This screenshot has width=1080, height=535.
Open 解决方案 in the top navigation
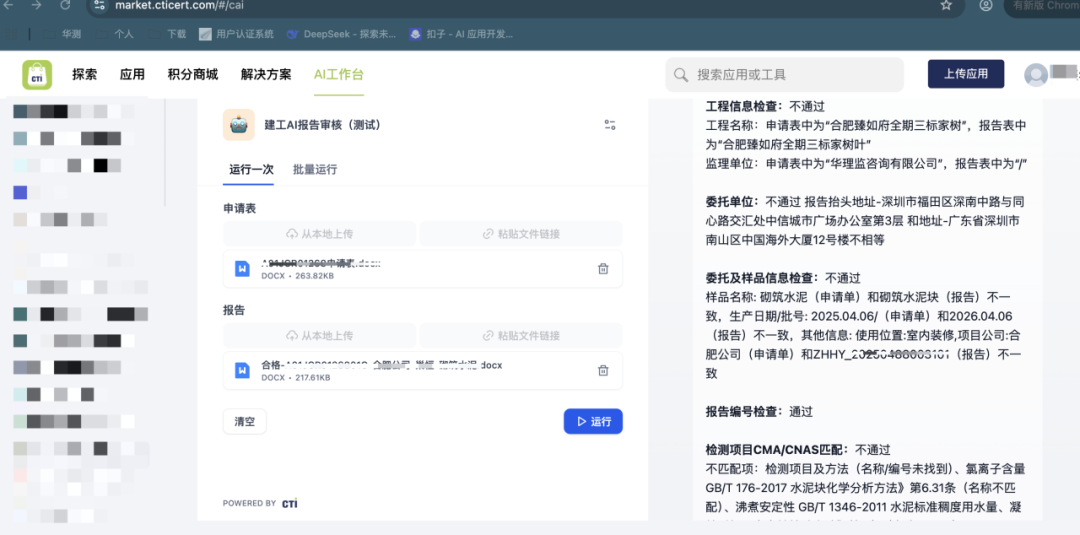[266, 75]
